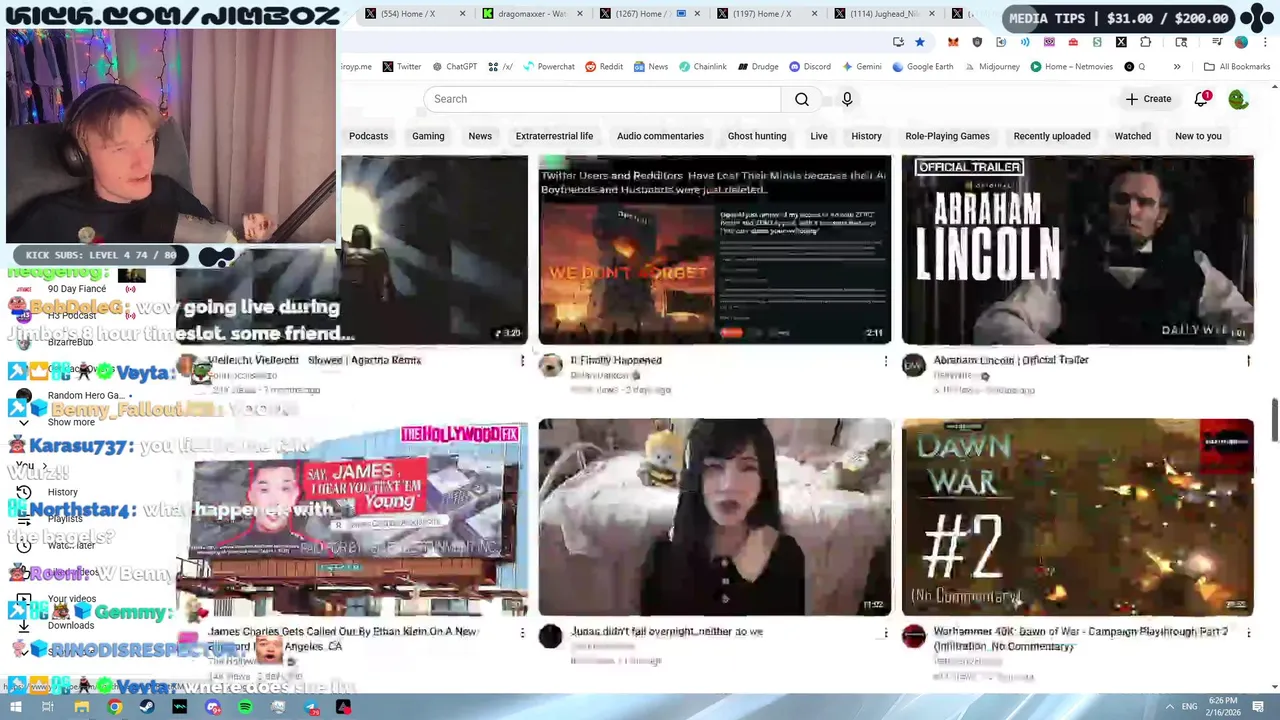Open options menu for Judas video
1280x720 pixels.
[885, 632]
